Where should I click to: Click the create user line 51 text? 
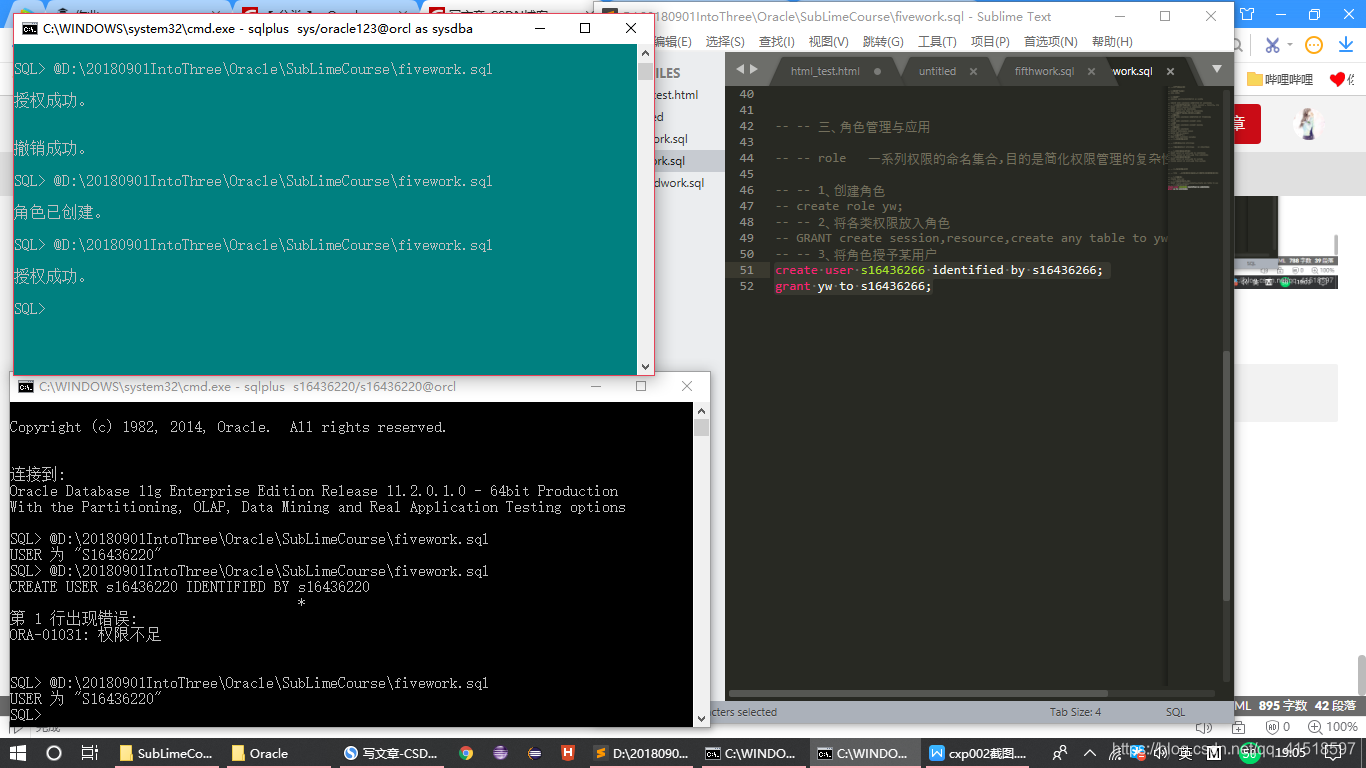[939, 270]
